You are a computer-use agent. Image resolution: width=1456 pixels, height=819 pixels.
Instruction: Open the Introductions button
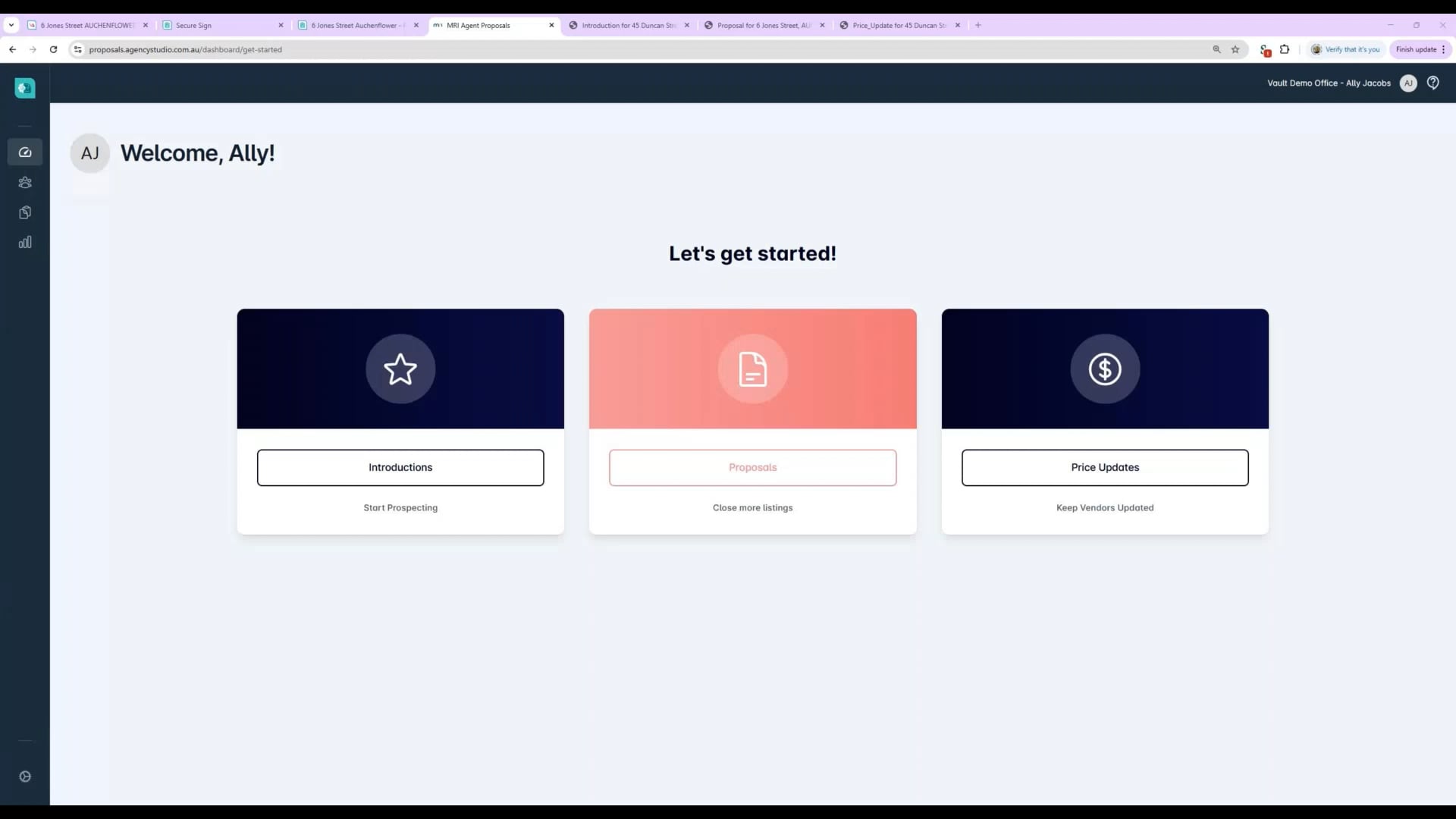pyautogui.click(x=400, y=467)
